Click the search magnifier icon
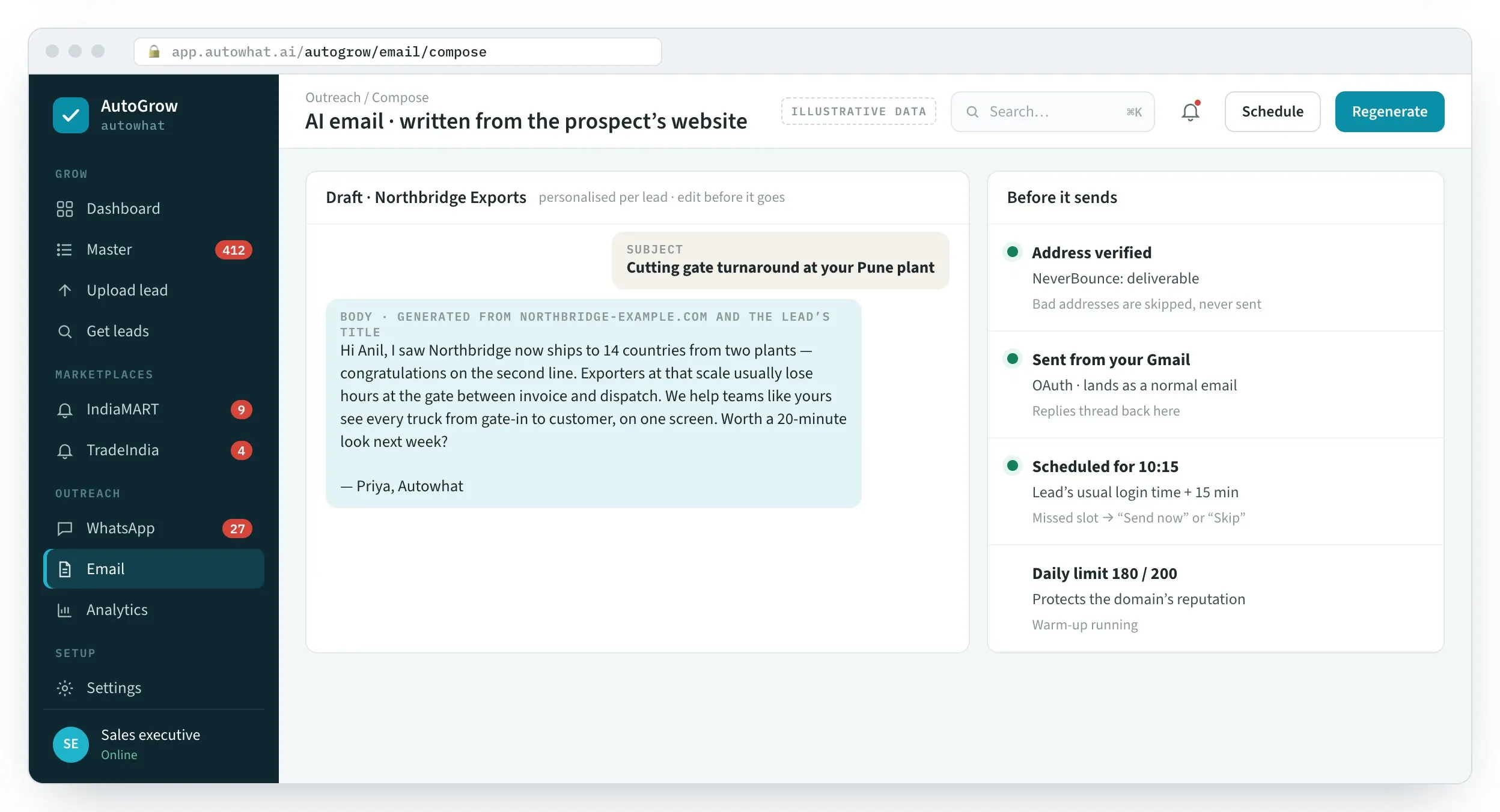 pyautogui.click(x=972, y=112)
